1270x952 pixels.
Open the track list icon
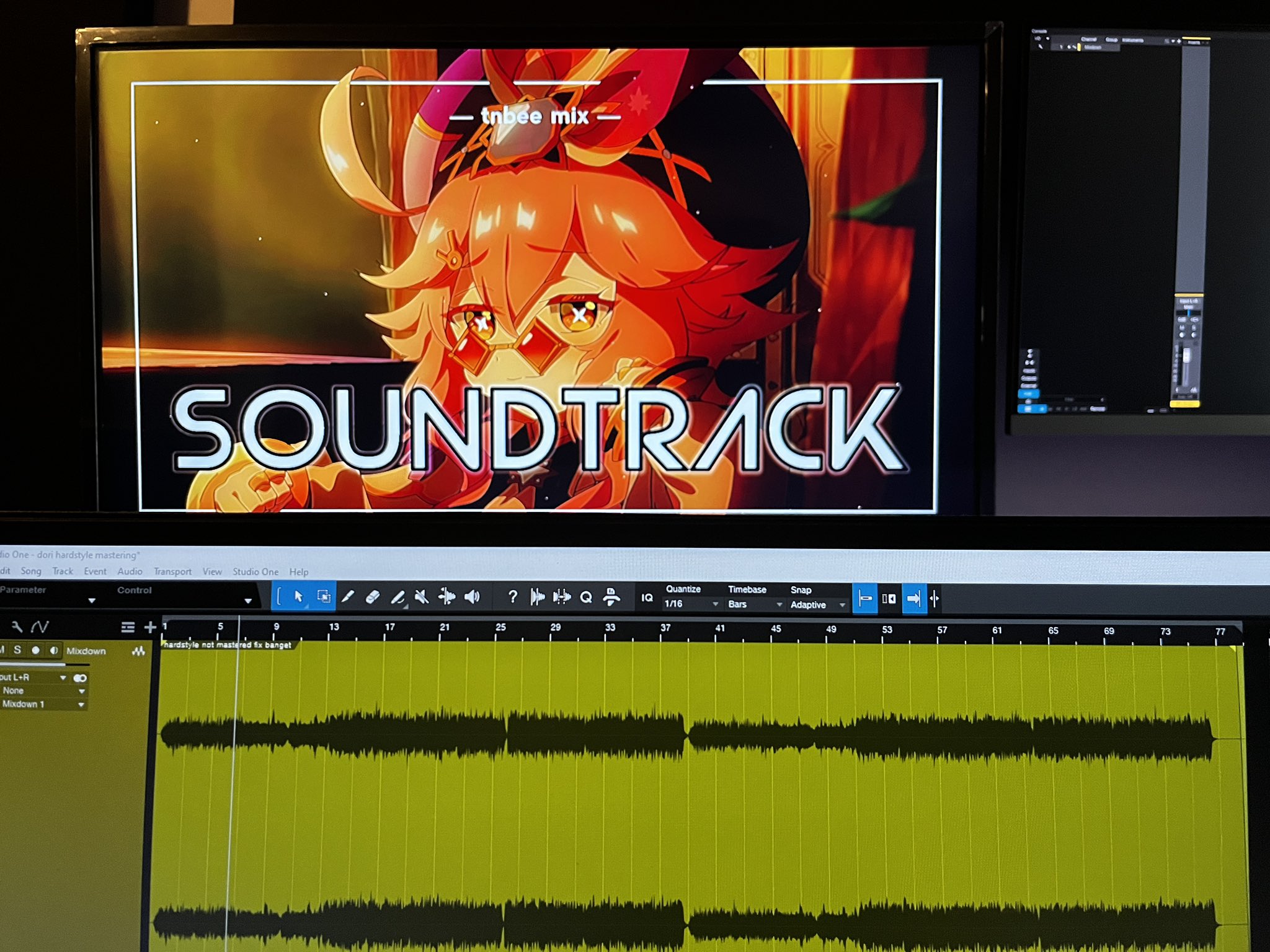128,627
